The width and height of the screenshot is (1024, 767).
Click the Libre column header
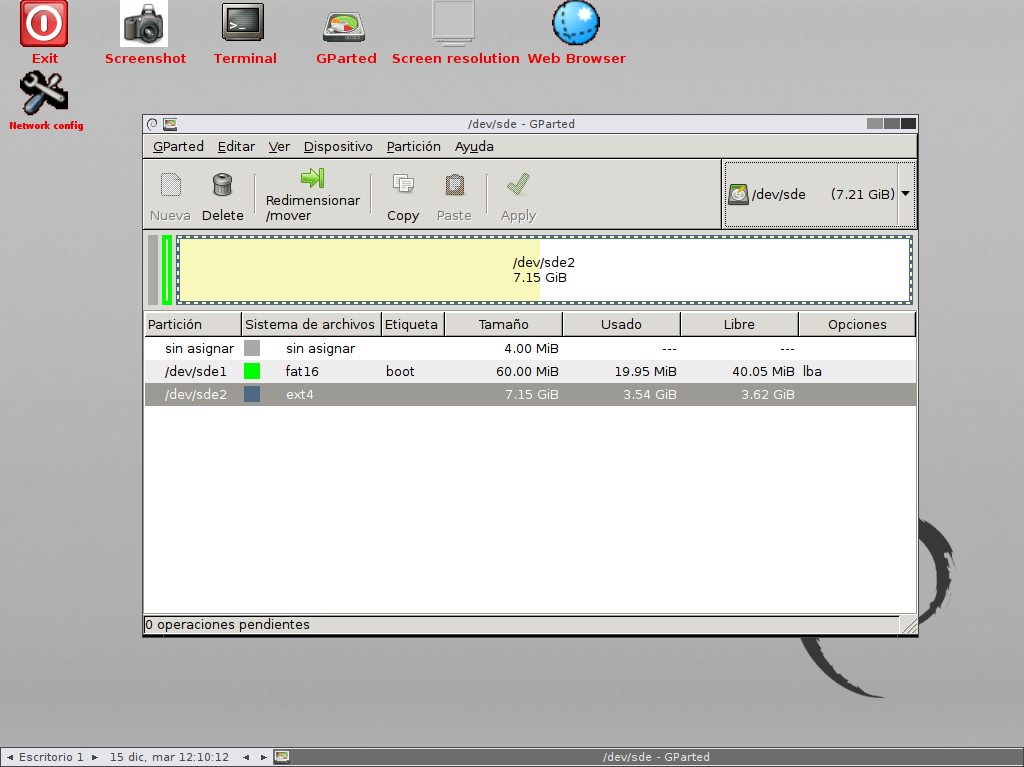(x=739, y=325)
